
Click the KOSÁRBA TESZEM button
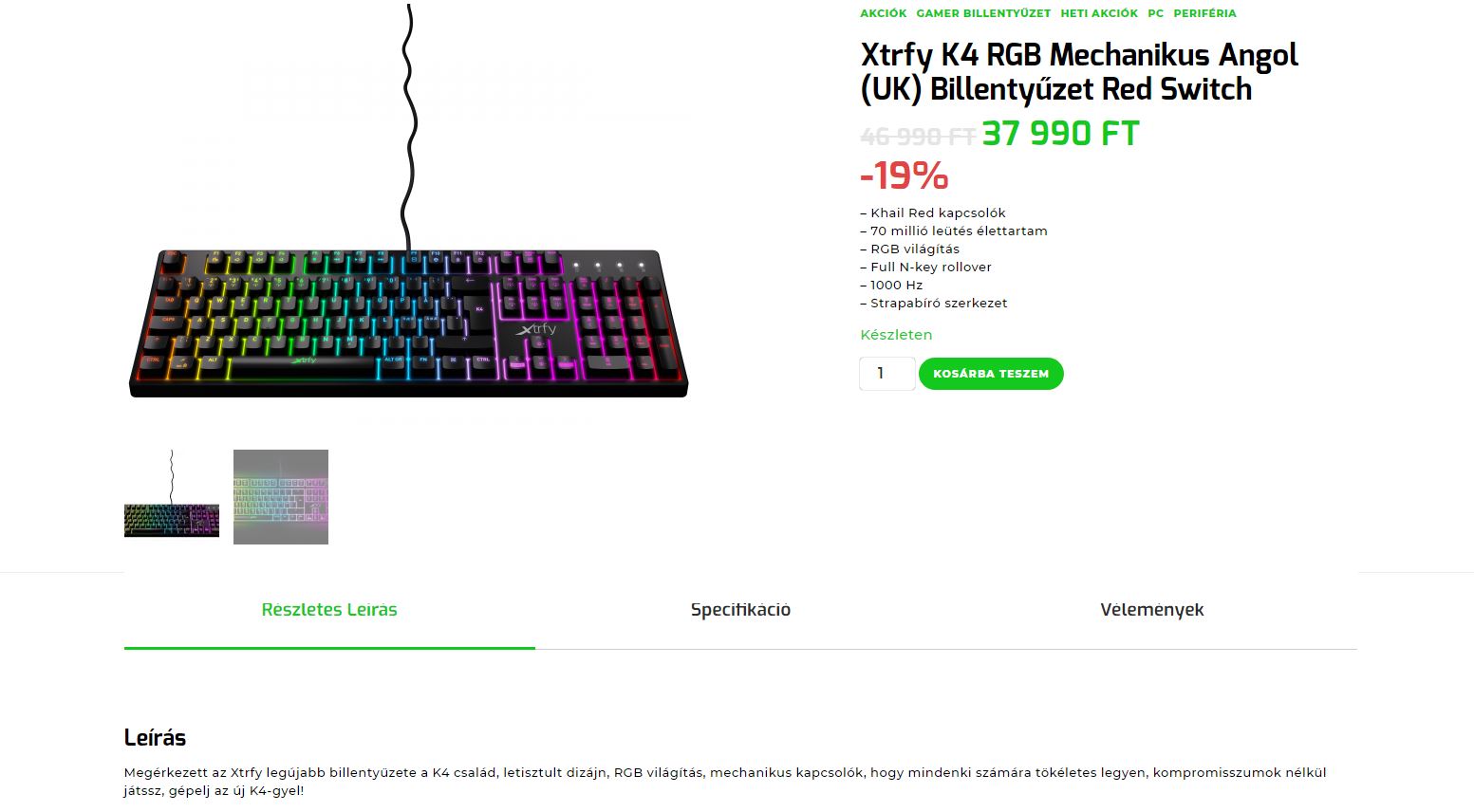991,374
